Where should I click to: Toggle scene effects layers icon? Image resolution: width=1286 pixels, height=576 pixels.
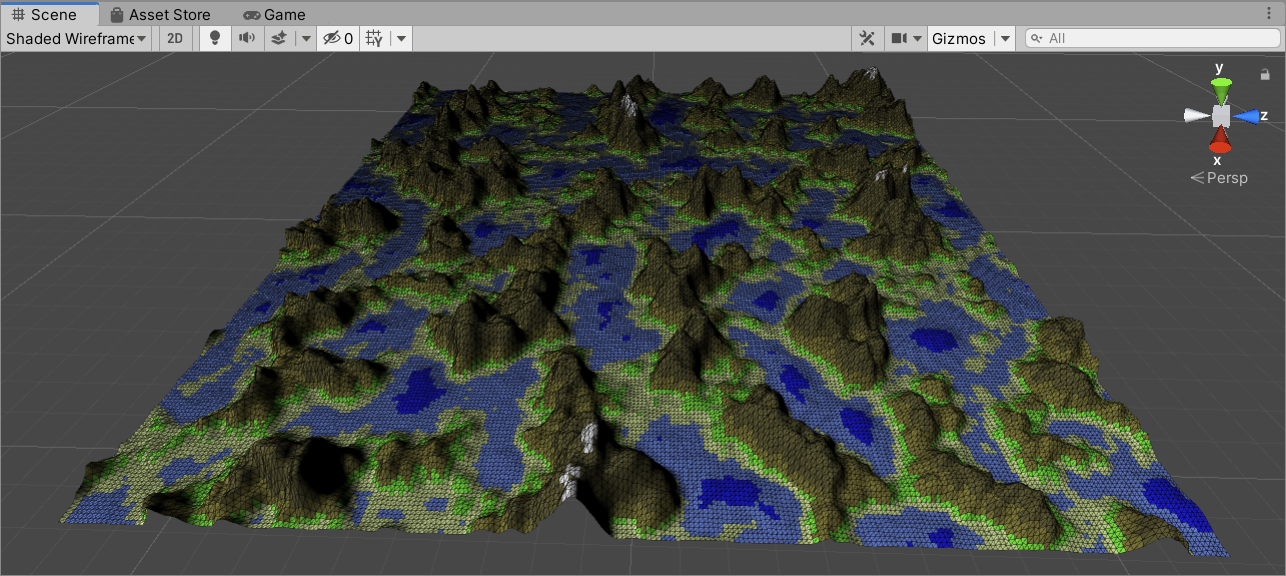pos(280,39)
